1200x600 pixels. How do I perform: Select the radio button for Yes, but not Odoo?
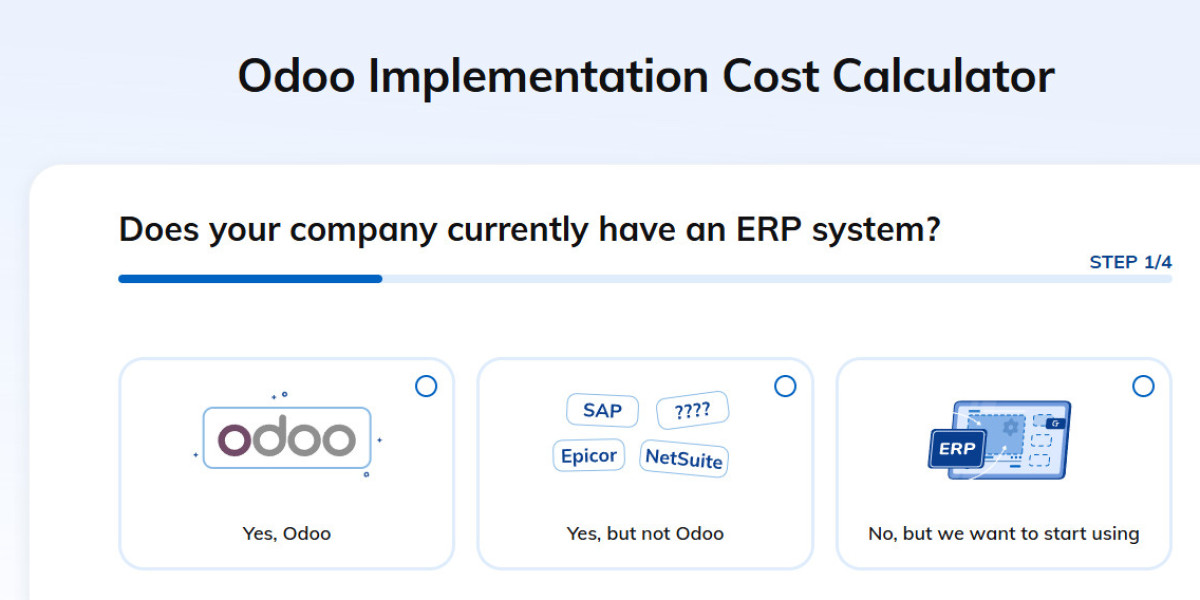[x=786, y=386]
